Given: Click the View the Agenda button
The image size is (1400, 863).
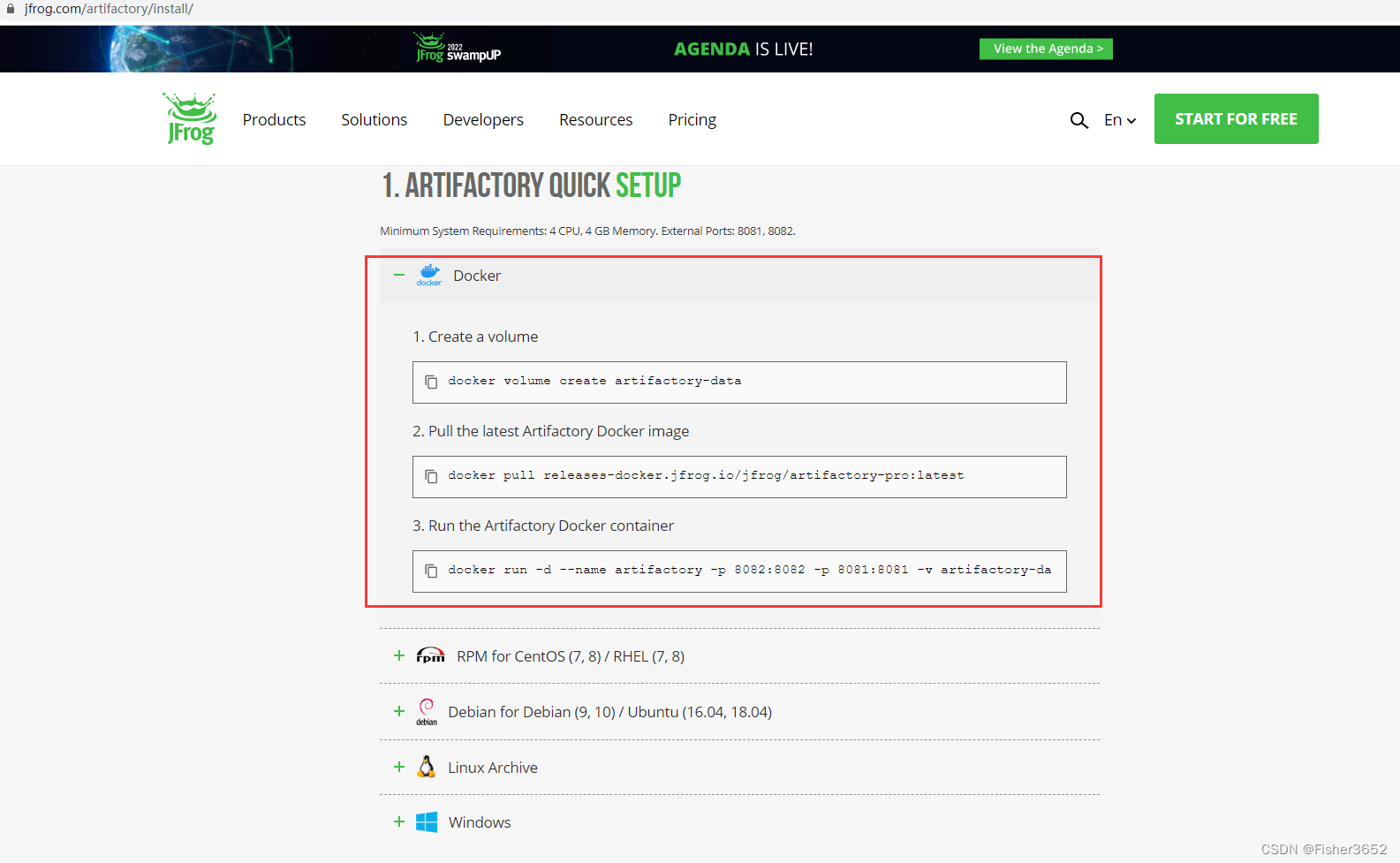Looking at the screenshot, I should point(1046,49).
